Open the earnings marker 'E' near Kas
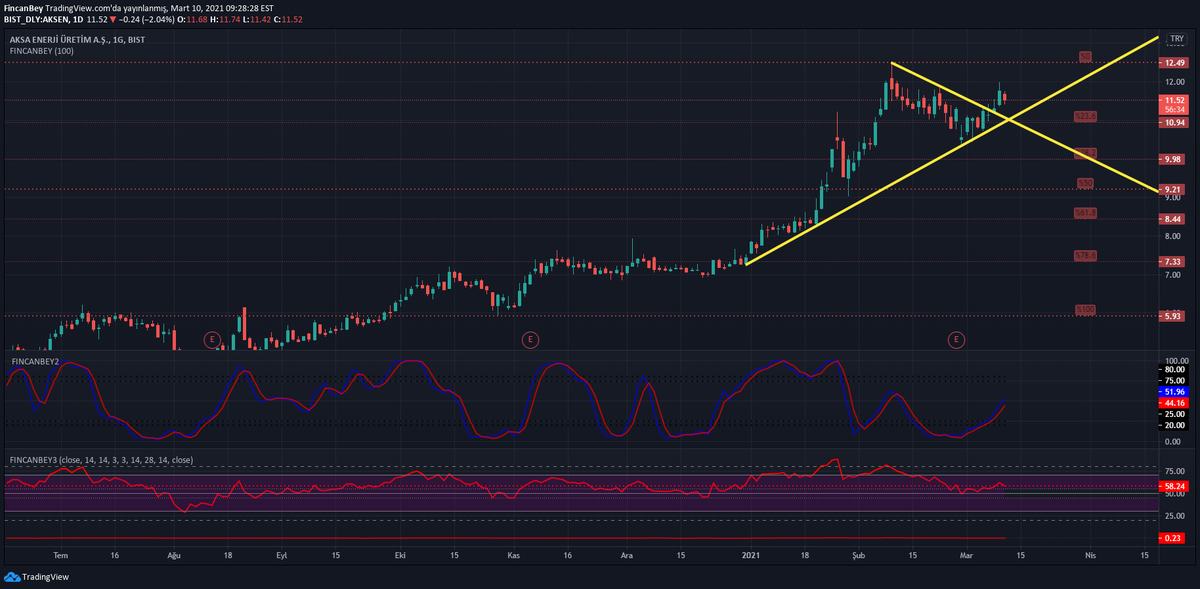Image resolution: width=1200 pixels, height=589 pixels. point(530,340)
